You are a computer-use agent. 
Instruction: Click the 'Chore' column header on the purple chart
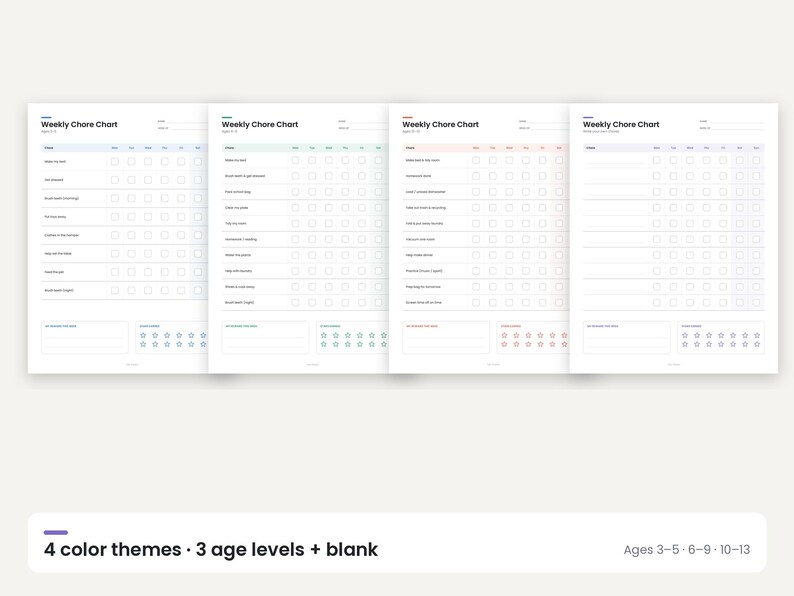[x=590, y=148]
